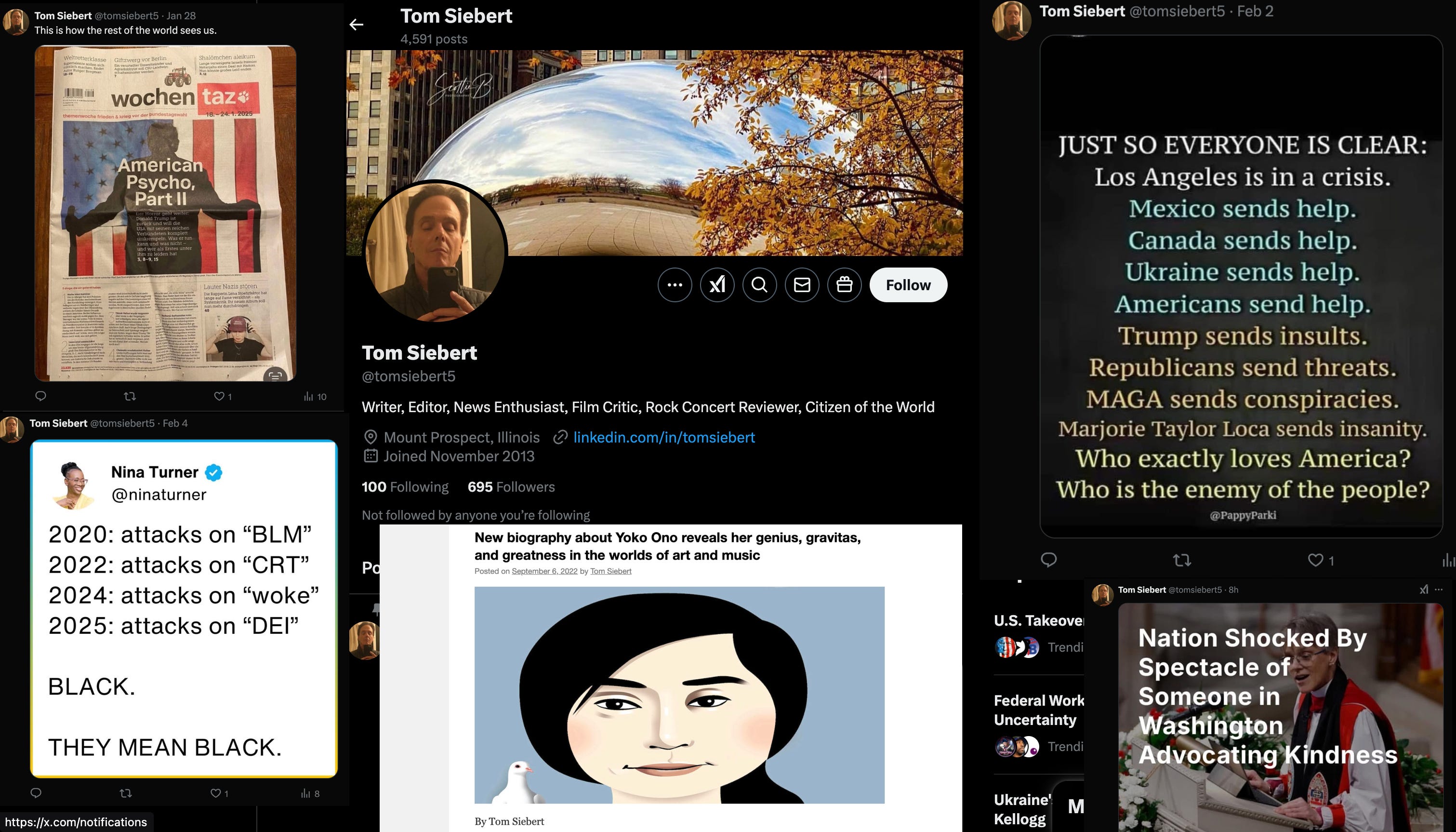Click the Feb 2 timestamp on the crisis tweet
This screenshot has height=832, width=1456.
click(1255, 12)
